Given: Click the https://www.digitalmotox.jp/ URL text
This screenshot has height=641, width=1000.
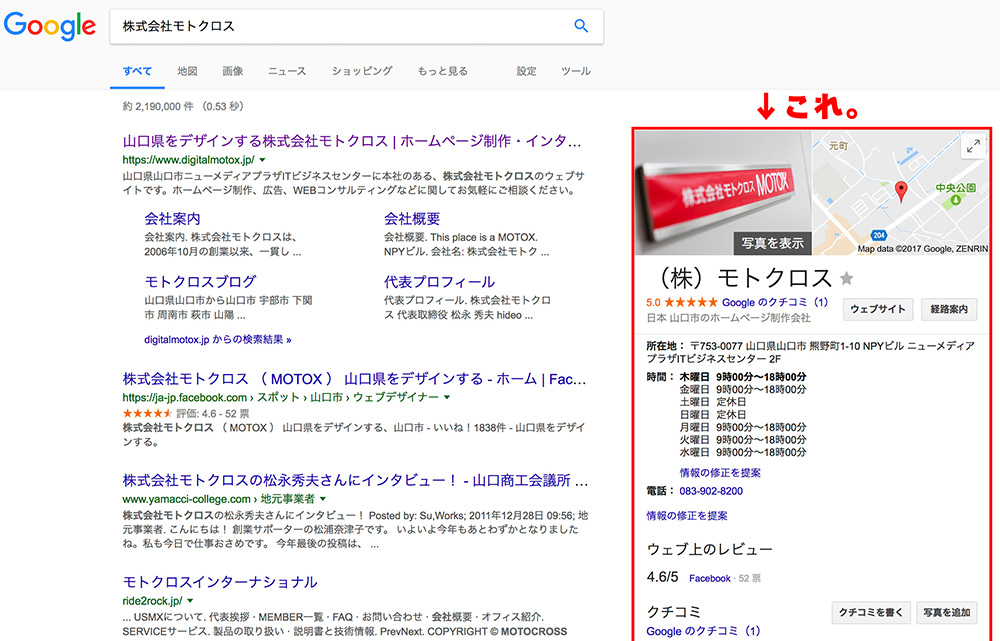Looking at the screenshot, I should pyautogui.click(x=189, y=160).
